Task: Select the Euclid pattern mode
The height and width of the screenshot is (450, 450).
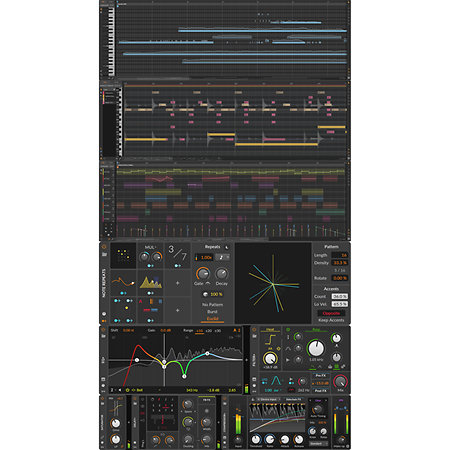Action: click(212, 319)
